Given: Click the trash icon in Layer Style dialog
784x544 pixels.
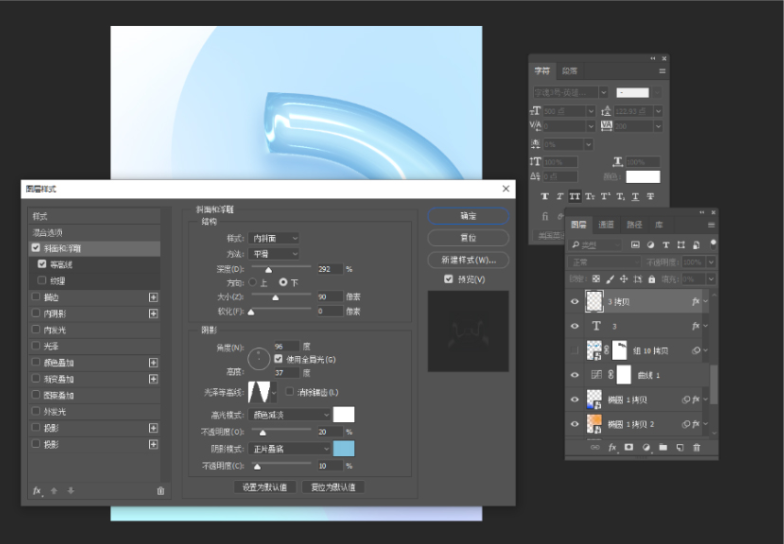Looking at the screenshot, I should point(160,491).
